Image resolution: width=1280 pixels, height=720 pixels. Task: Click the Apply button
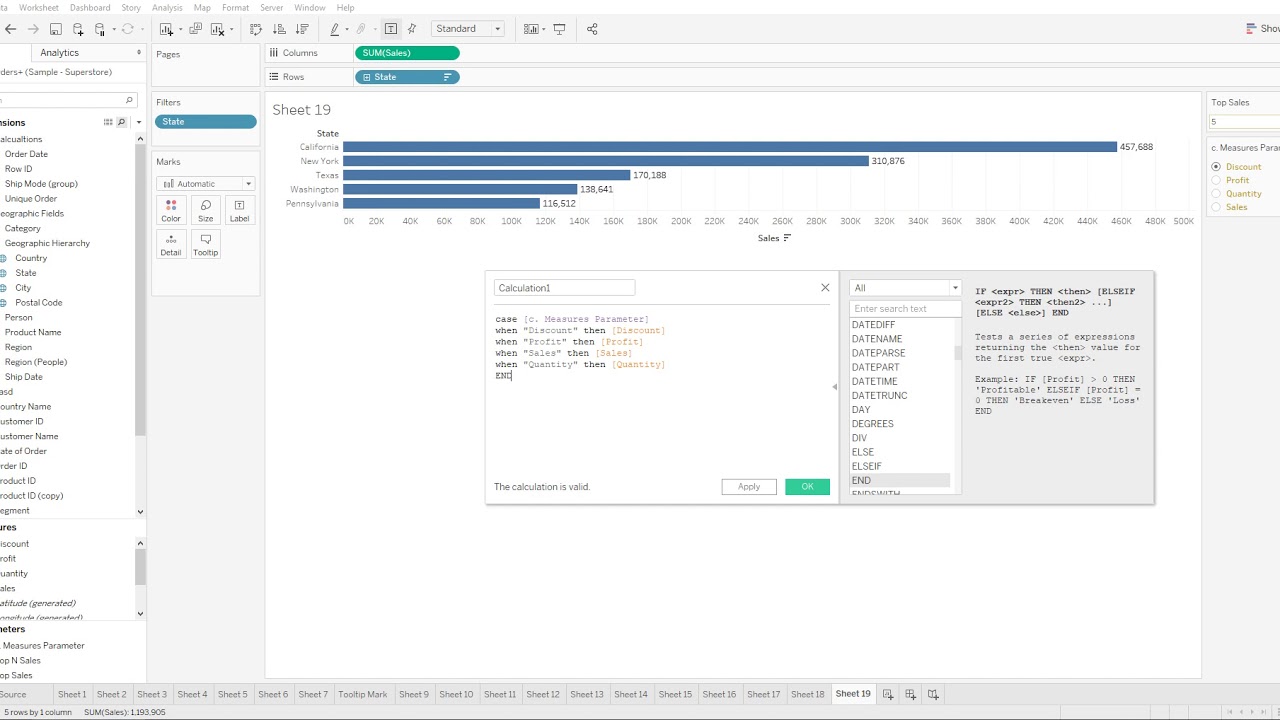[x=749, y=487]
